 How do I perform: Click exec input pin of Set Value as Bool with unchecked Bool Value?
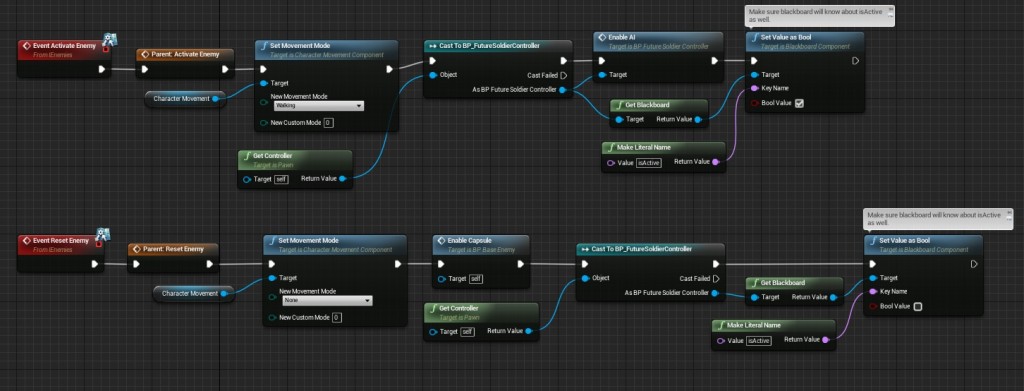(x=872, y=264)
